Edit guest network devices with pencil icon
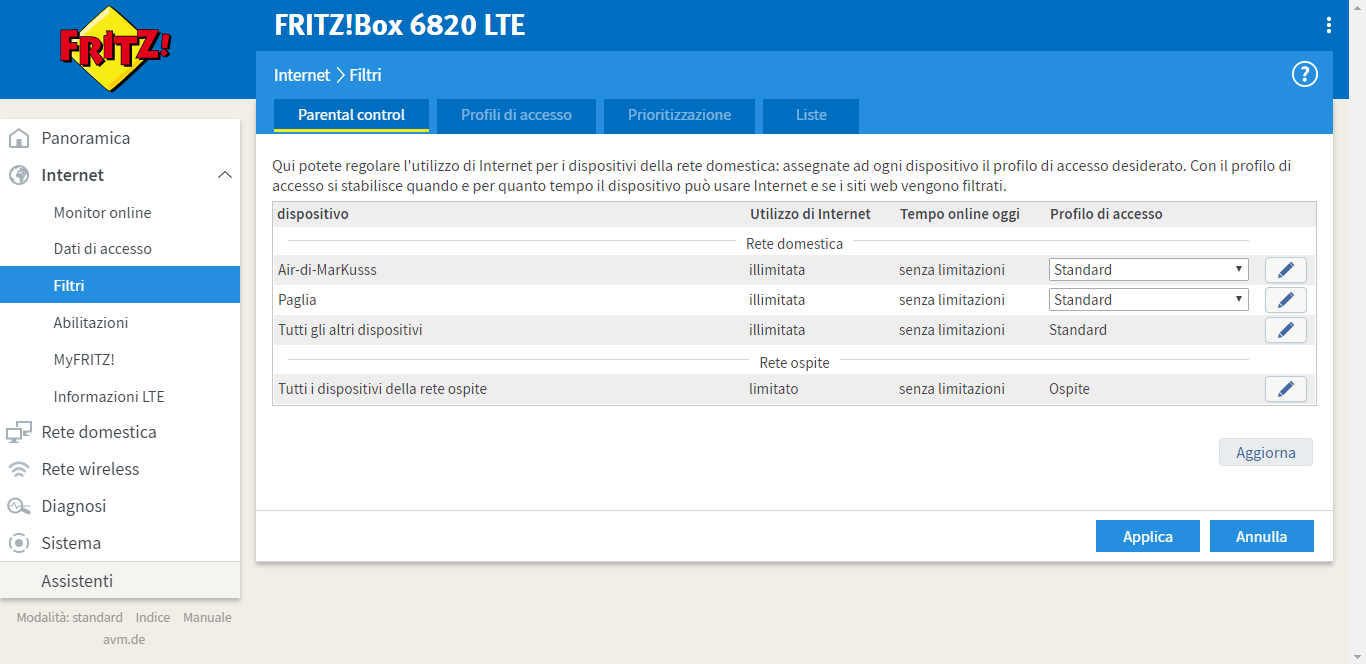The image size is (1366, 664). (1285, 389)
